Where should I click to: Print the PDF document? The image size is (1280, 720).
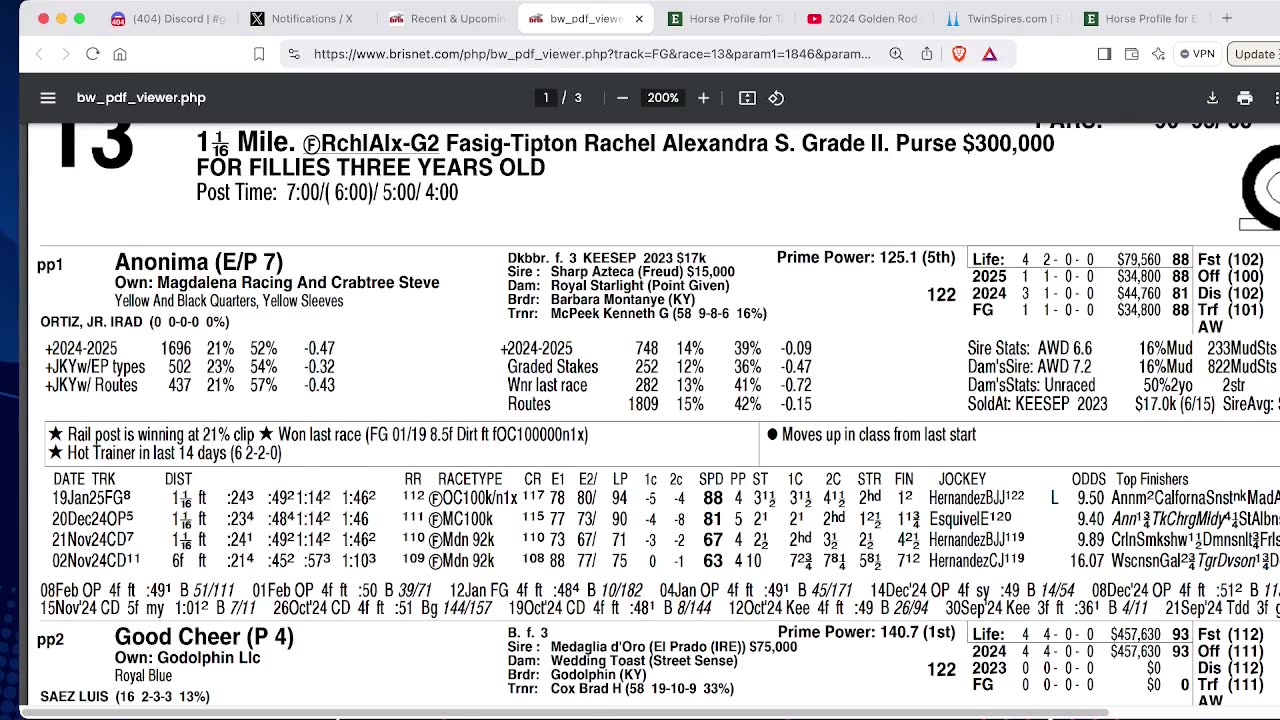pos(1244,98)
